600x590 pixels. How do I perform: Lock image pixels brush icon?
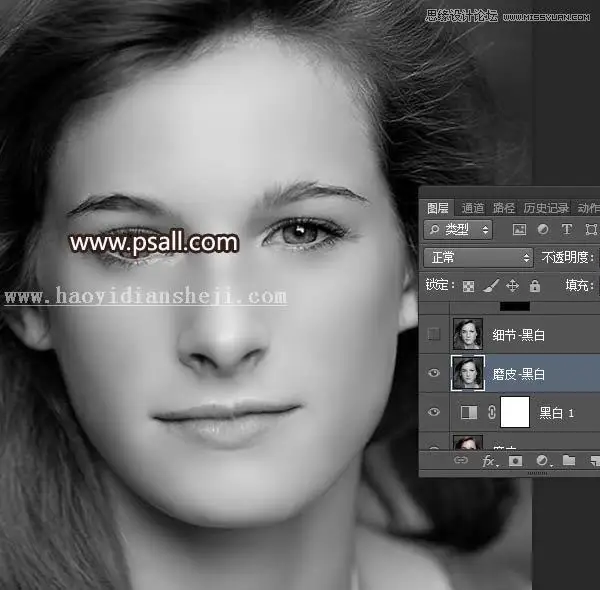click(491, 285)
